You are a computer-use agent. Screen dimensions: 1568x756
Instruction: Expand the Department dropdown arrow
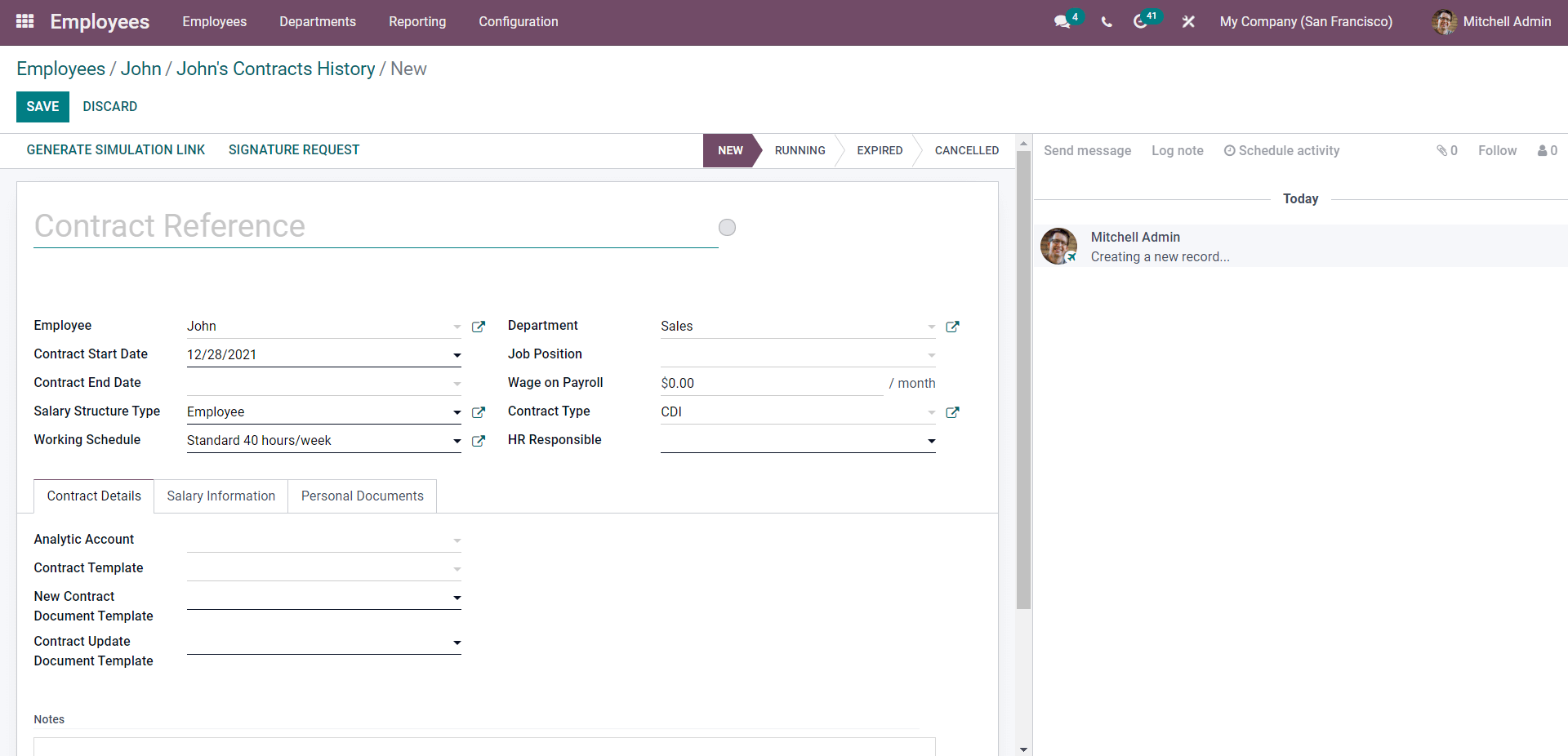coord(931,327)
